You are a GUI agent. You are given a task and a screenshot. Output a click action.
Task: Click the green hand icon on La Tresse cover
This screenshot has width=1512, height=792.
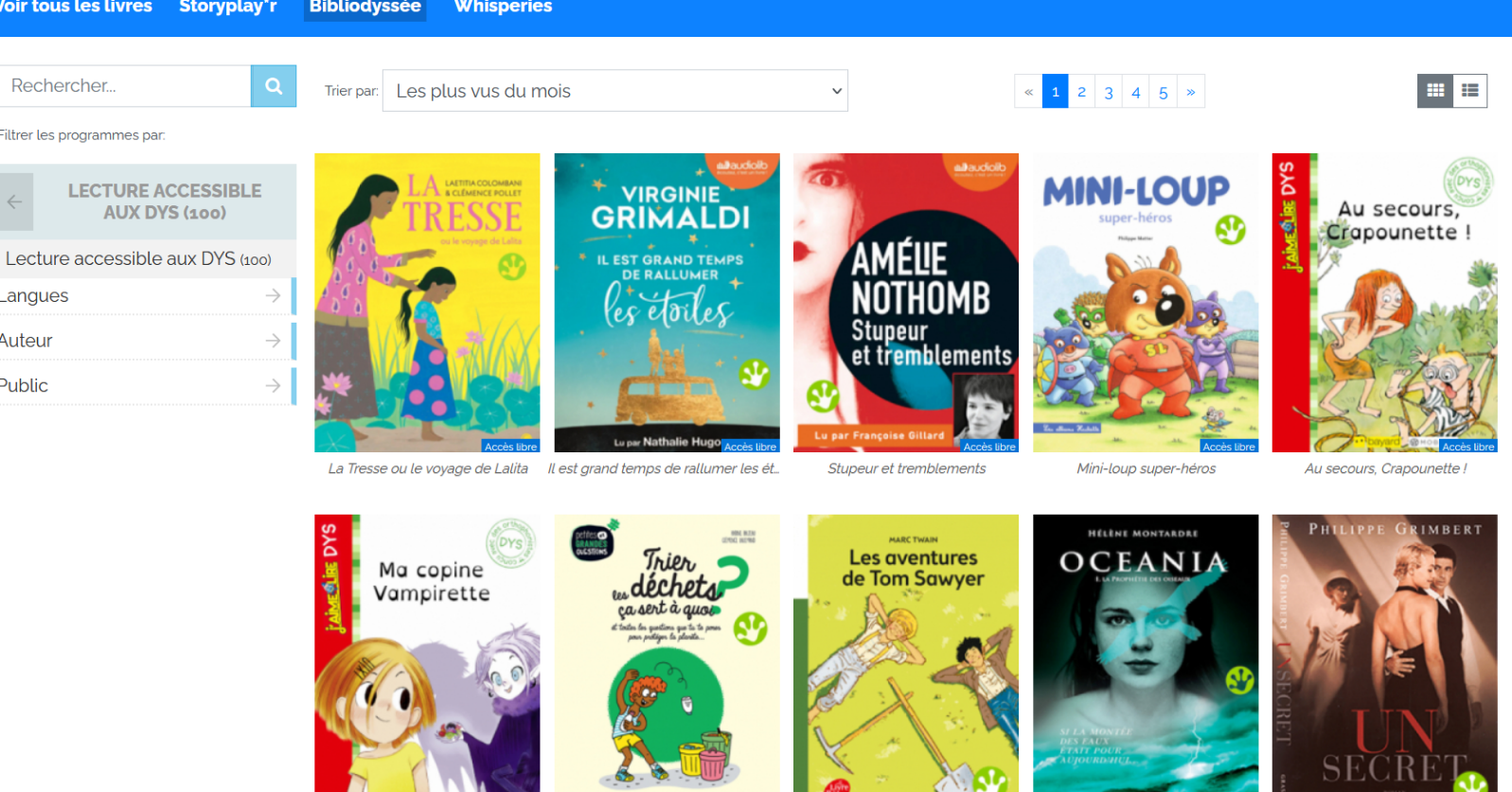point(512,267)
